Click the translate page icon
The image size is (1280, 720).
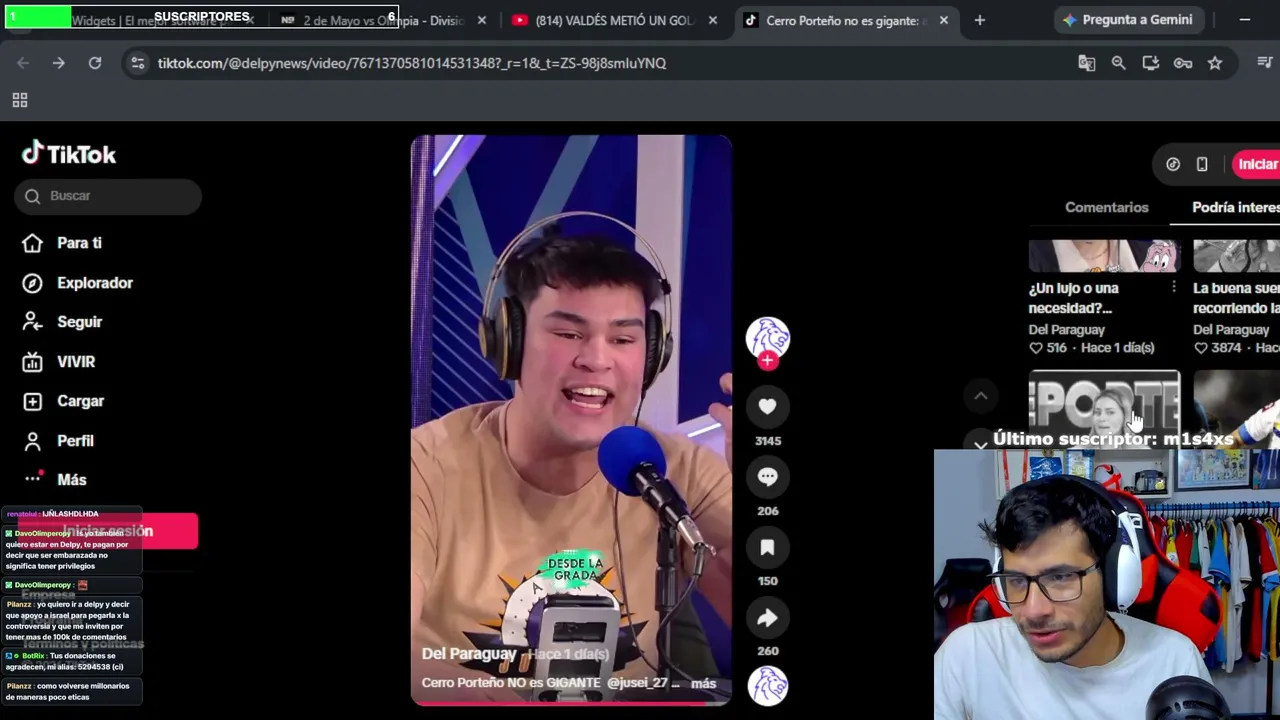pyautogui.click(x=1087, y=63)
